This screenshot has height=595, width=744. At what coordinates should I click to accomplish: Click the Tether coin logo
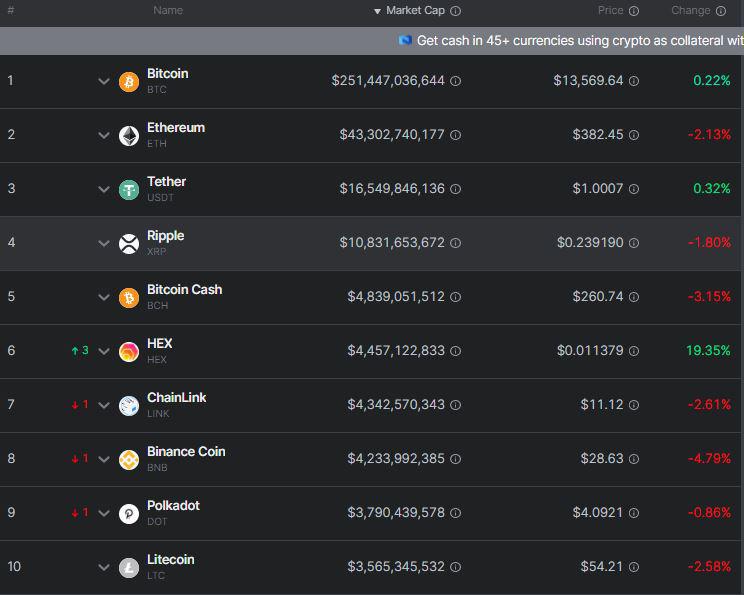[129, 190]
